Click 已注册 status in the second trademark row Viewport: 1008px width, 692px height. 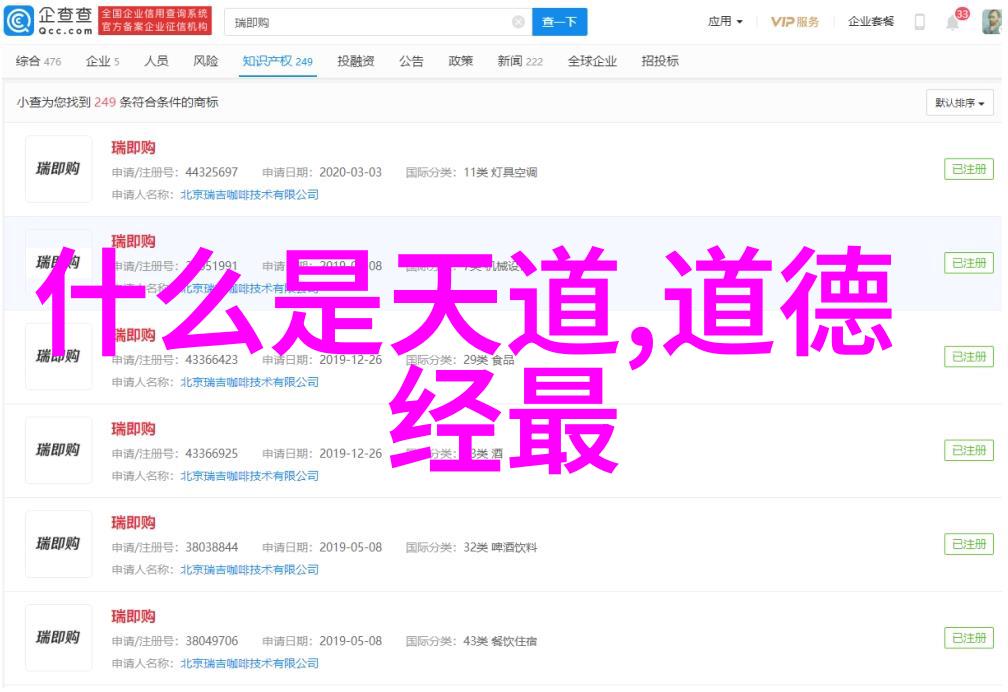coord(969,263)
